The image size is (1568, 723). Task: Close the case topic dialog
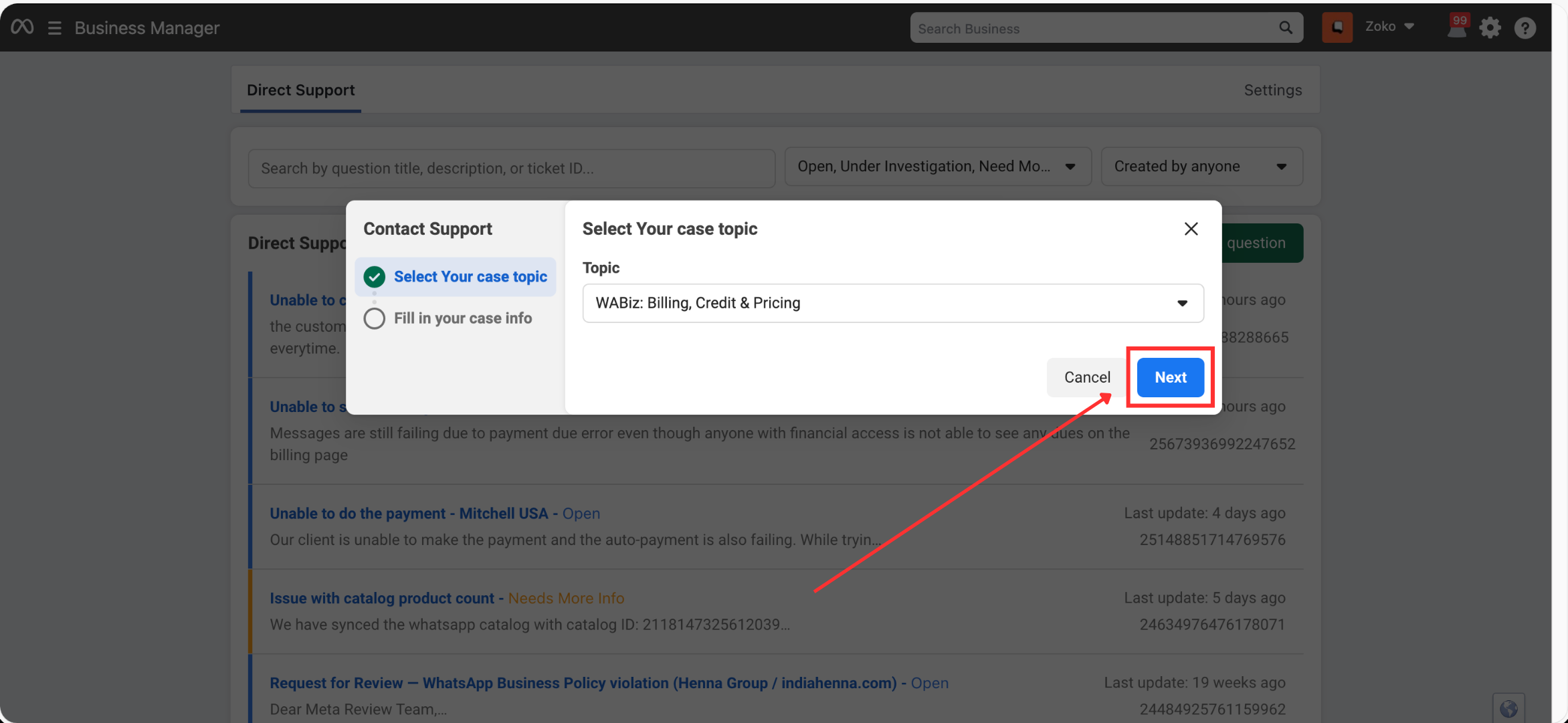point(1191,229)
